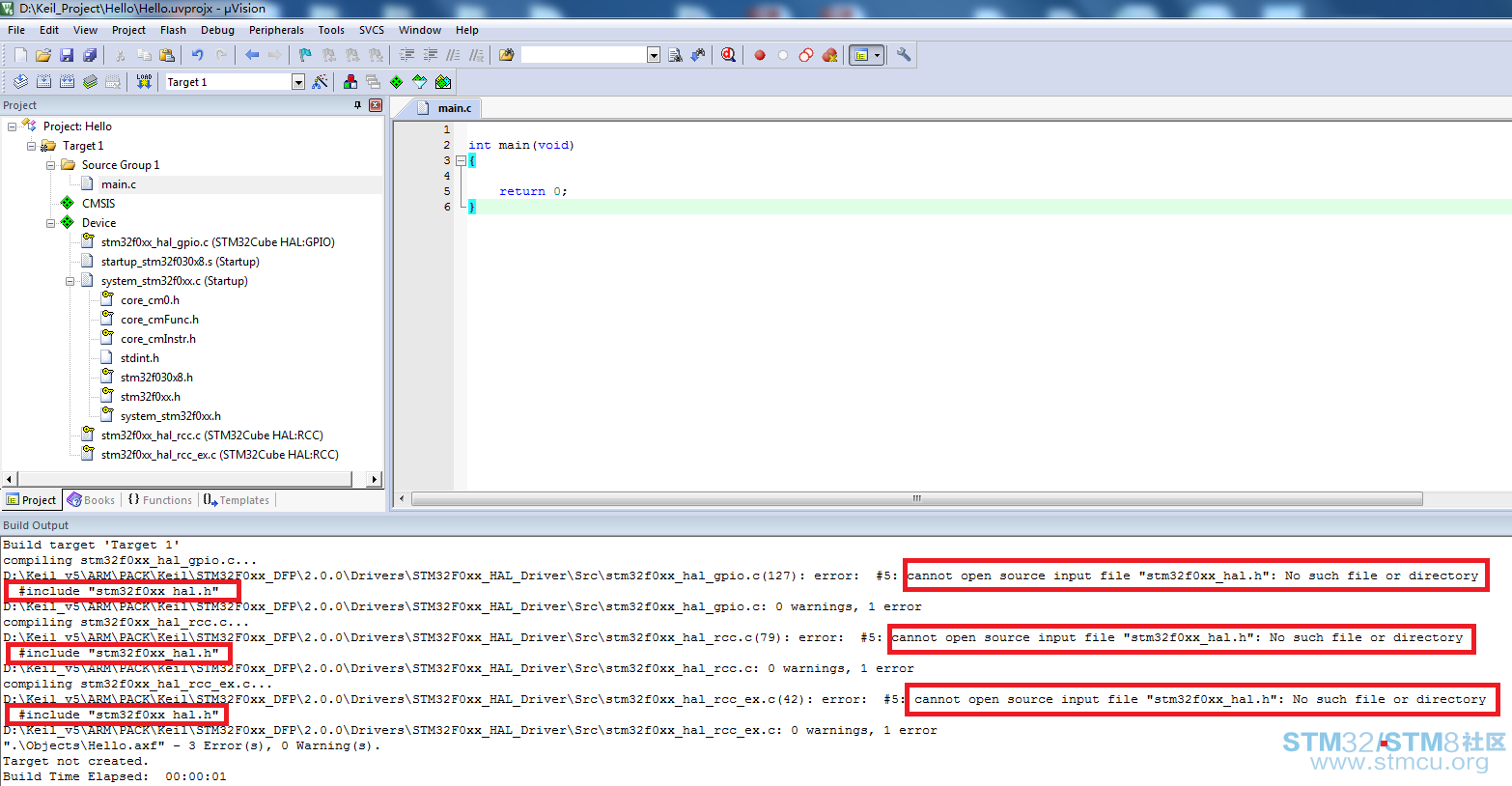
Task: Open the SVCS menu
Action: point(372,30)
